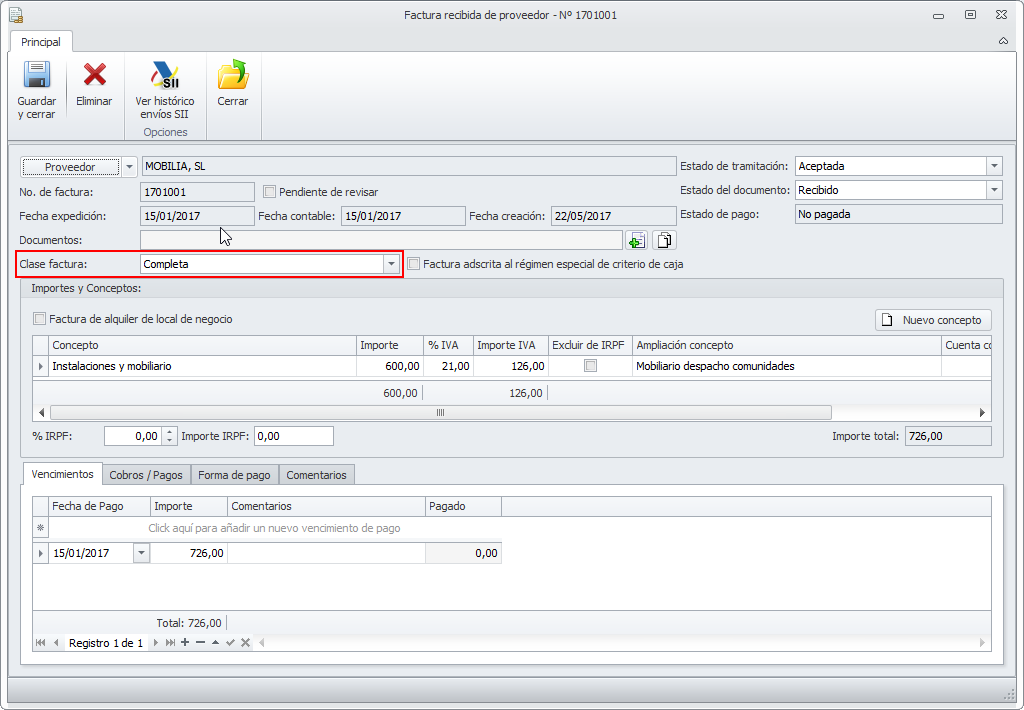
Task: Open Ver histórico envíos SII
Action: [165, 76]
